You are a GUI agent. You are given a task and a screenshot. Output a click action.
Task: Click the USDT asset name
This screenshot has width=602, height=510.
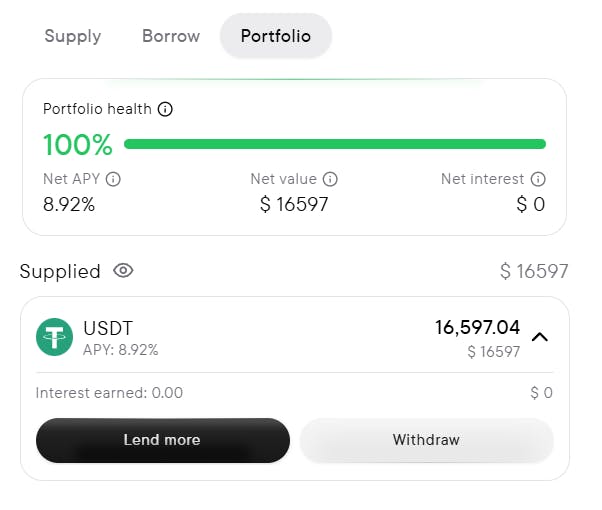(108, 329)
